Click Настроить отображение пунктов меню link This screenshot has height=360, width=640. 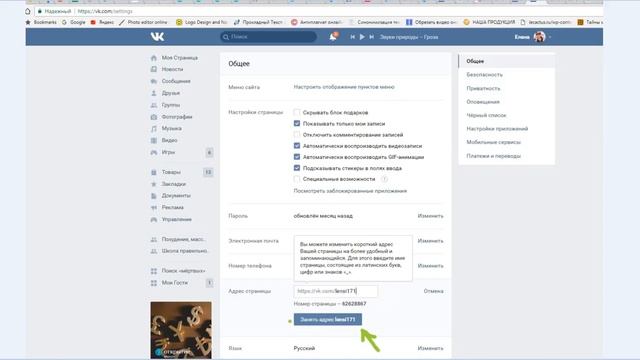point(344,87)
